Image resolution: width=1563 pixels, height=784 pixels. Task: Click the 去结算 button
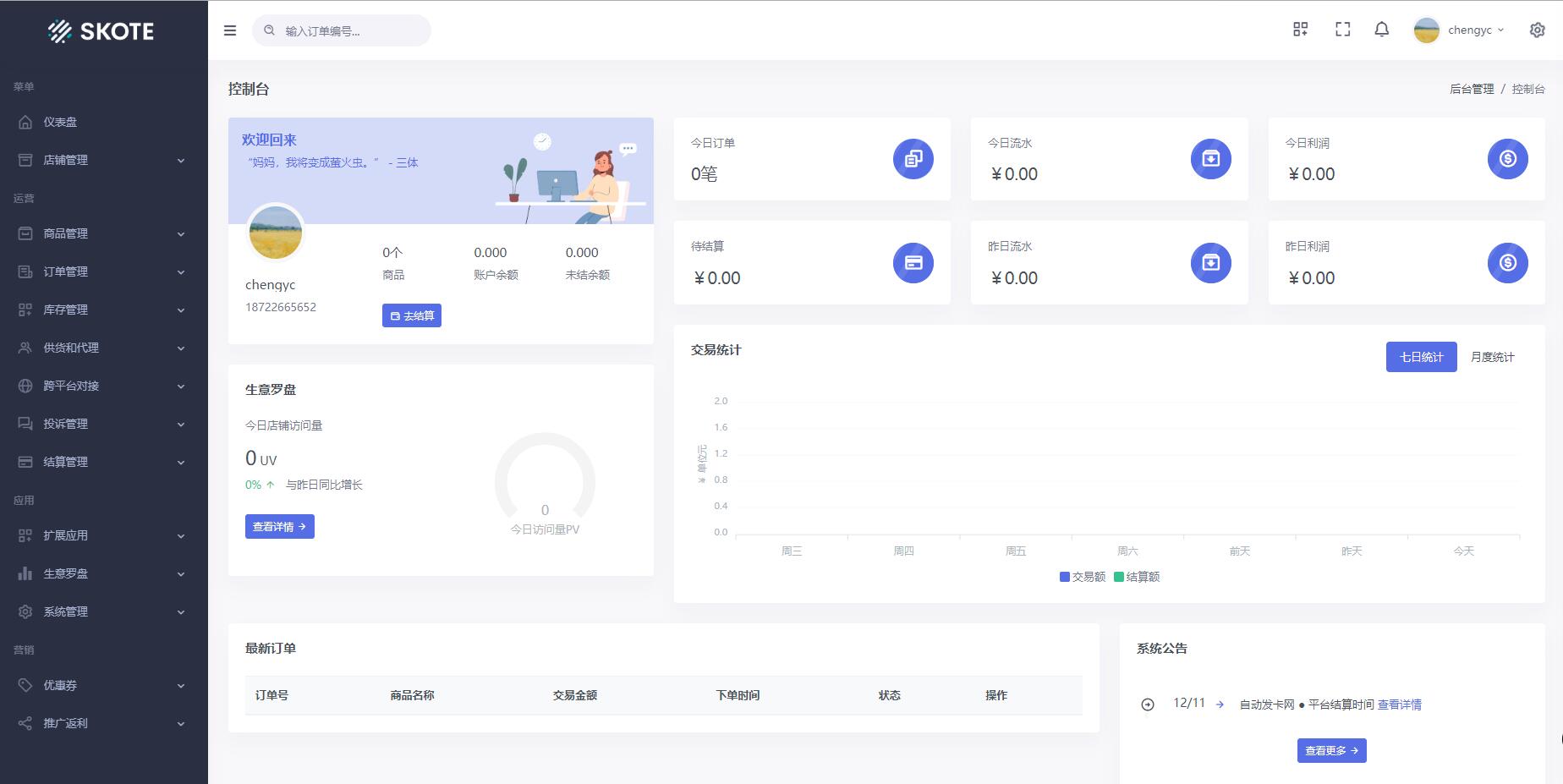tap(412, 315)
